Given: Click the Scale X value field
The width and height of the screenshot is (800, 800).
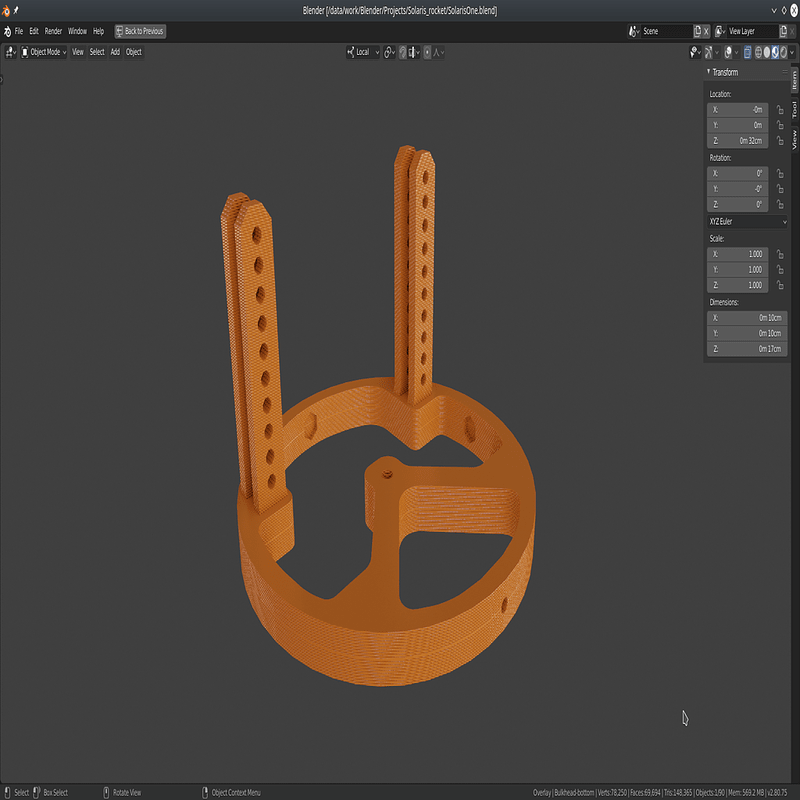Looking at the screenshot, I should point(738,254).
